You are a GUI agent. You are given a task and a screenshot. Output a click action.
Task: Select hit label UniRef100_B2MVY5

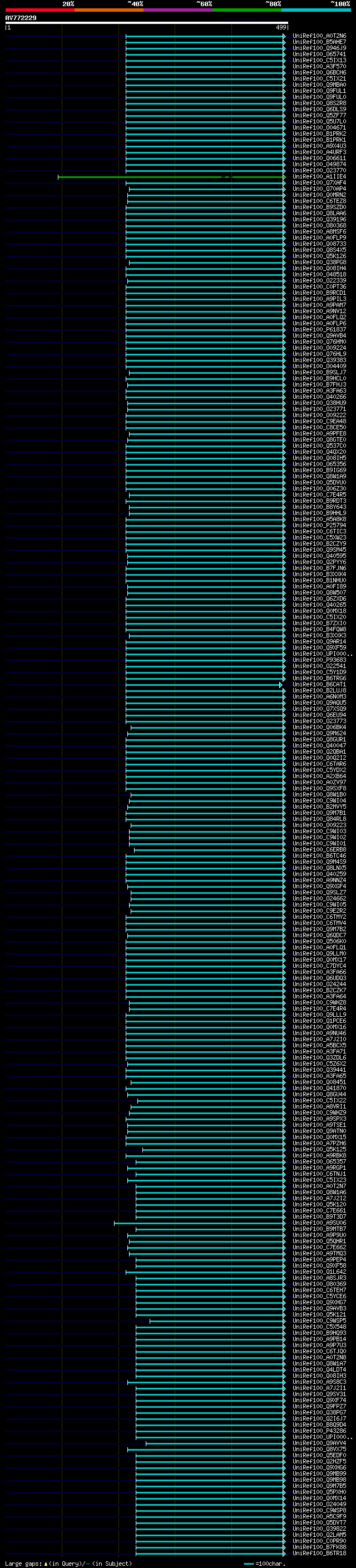click(319, 807)
